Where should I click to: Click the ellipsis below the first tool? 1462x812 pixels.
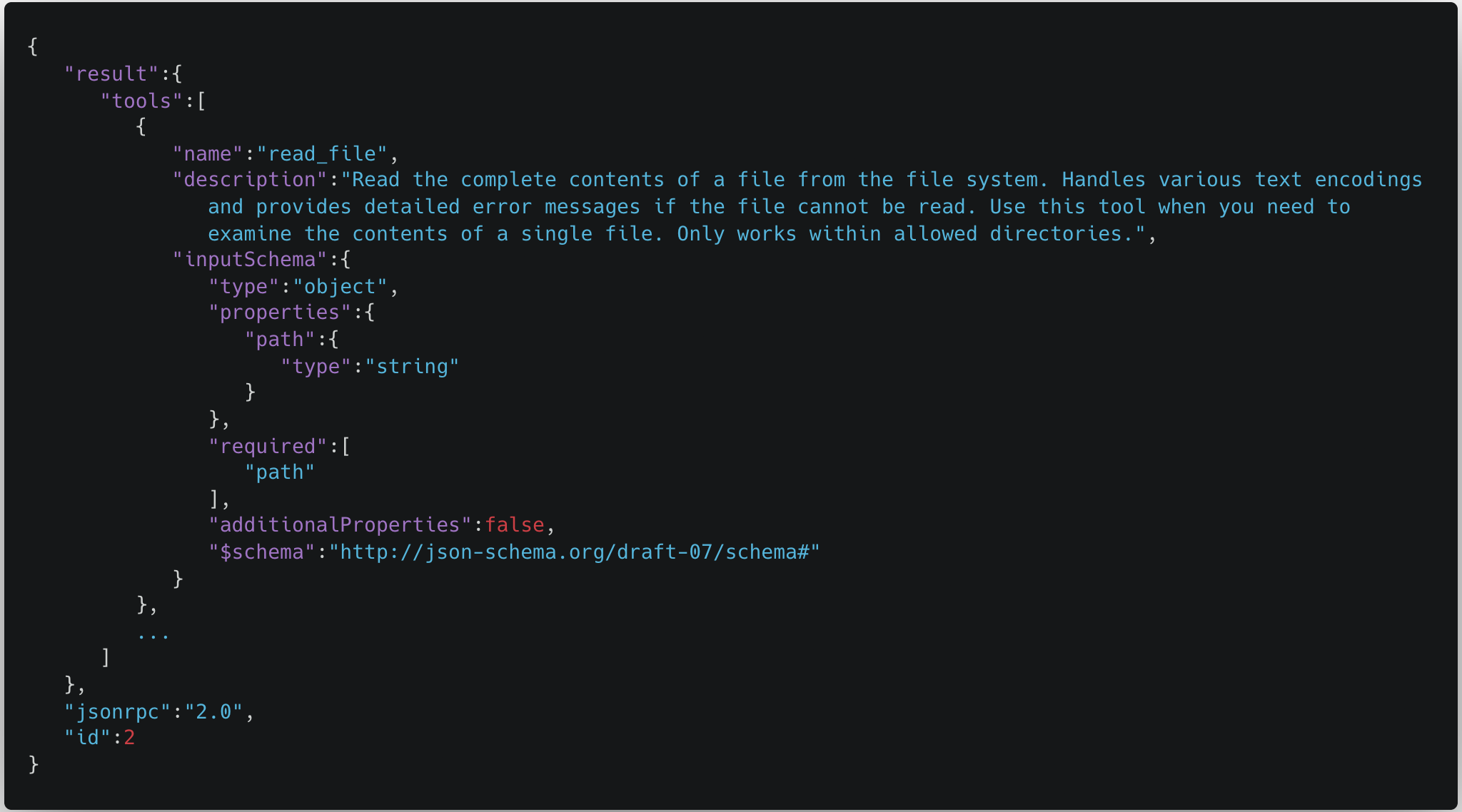click(153, 635)
